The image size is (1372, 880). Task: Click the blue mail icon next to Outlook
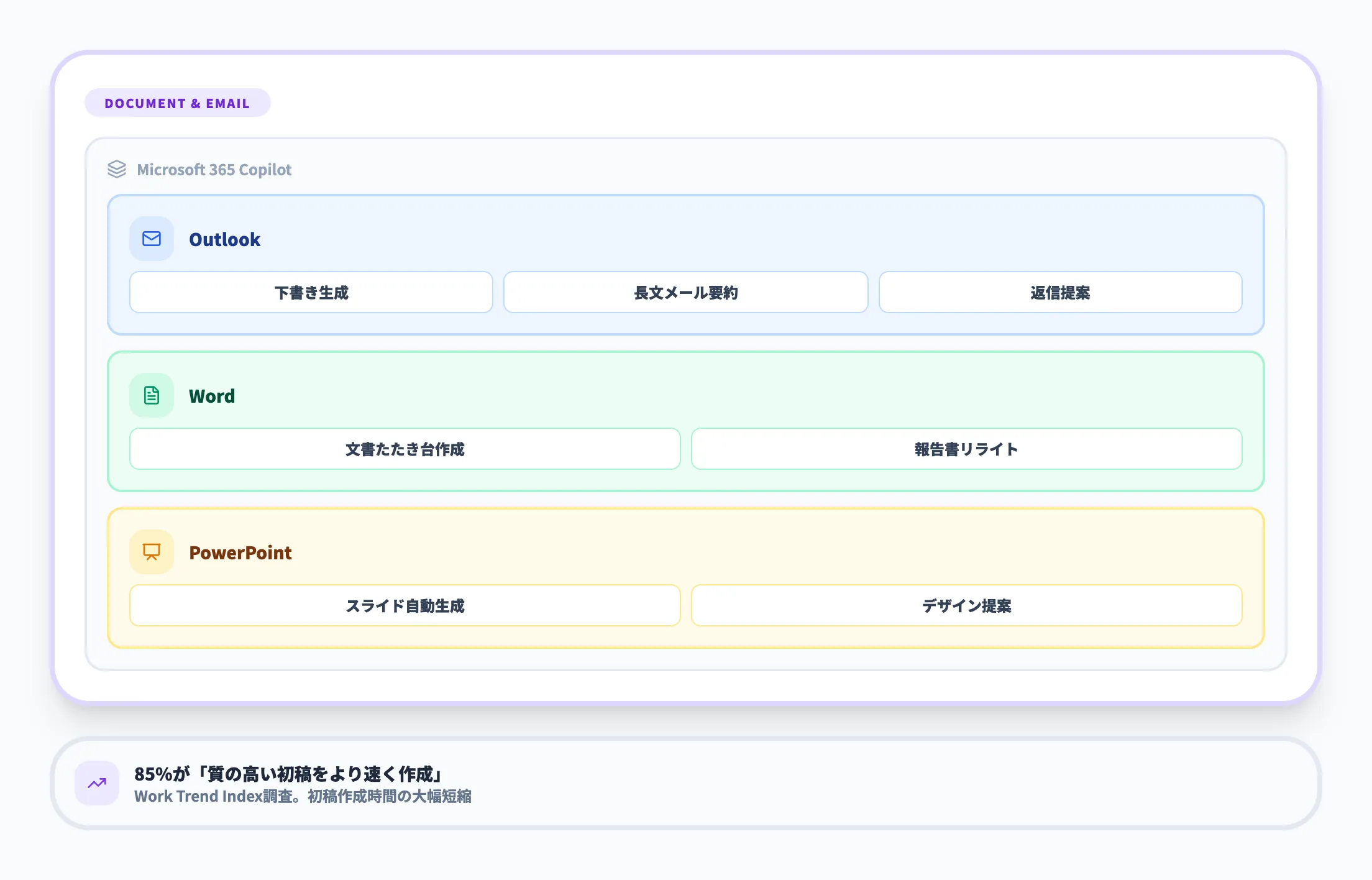(x=151, y=239)
